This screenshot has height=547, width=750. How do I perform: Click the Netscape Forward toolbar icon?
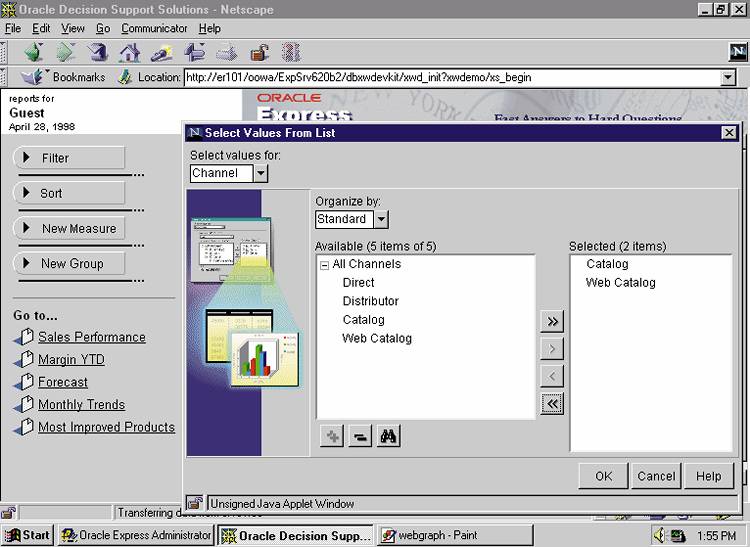[66, 52]
